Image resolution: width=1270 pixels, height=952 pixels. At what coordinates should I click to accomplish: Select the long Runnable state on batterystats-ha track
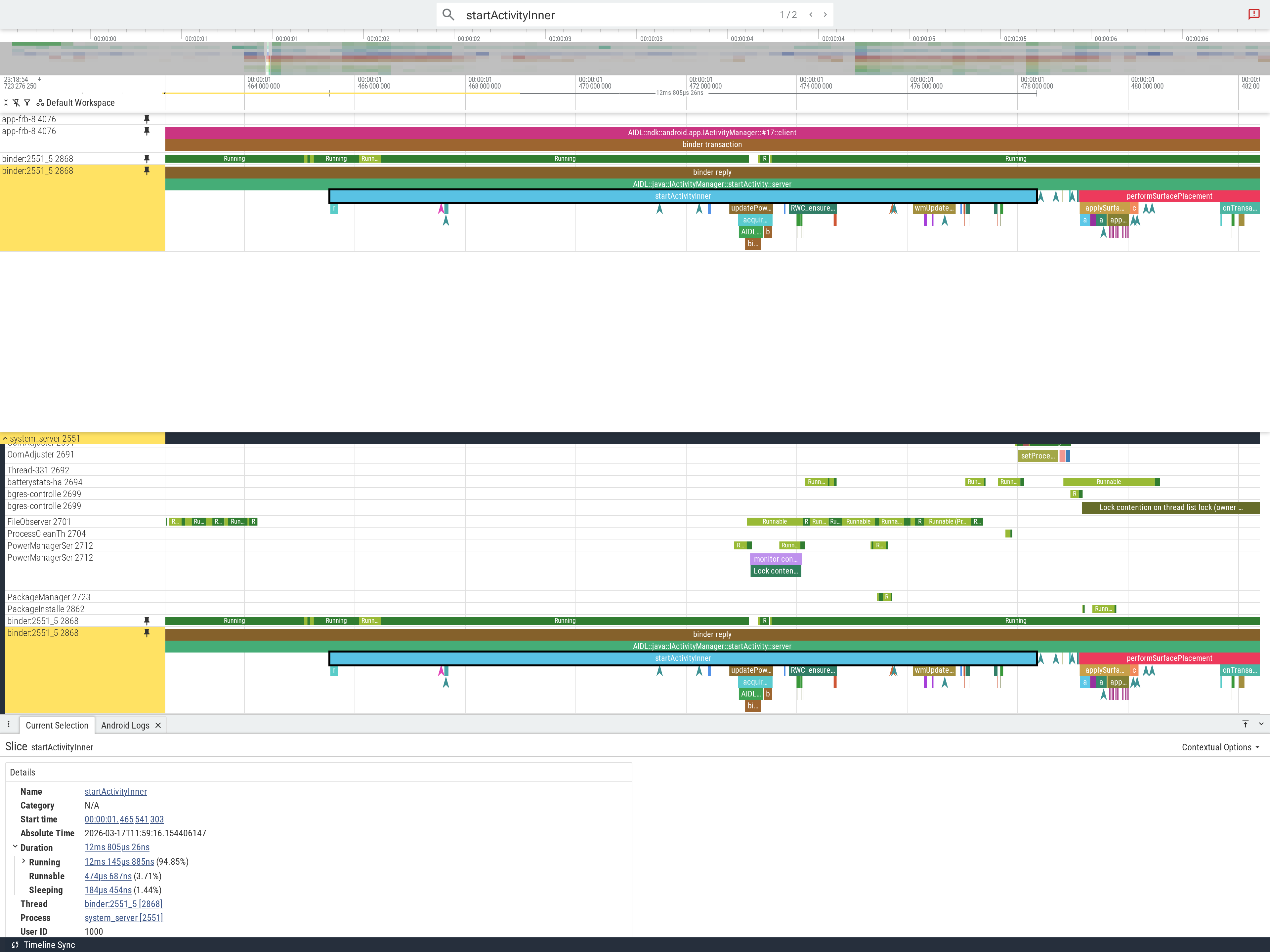click(1109, 482)
